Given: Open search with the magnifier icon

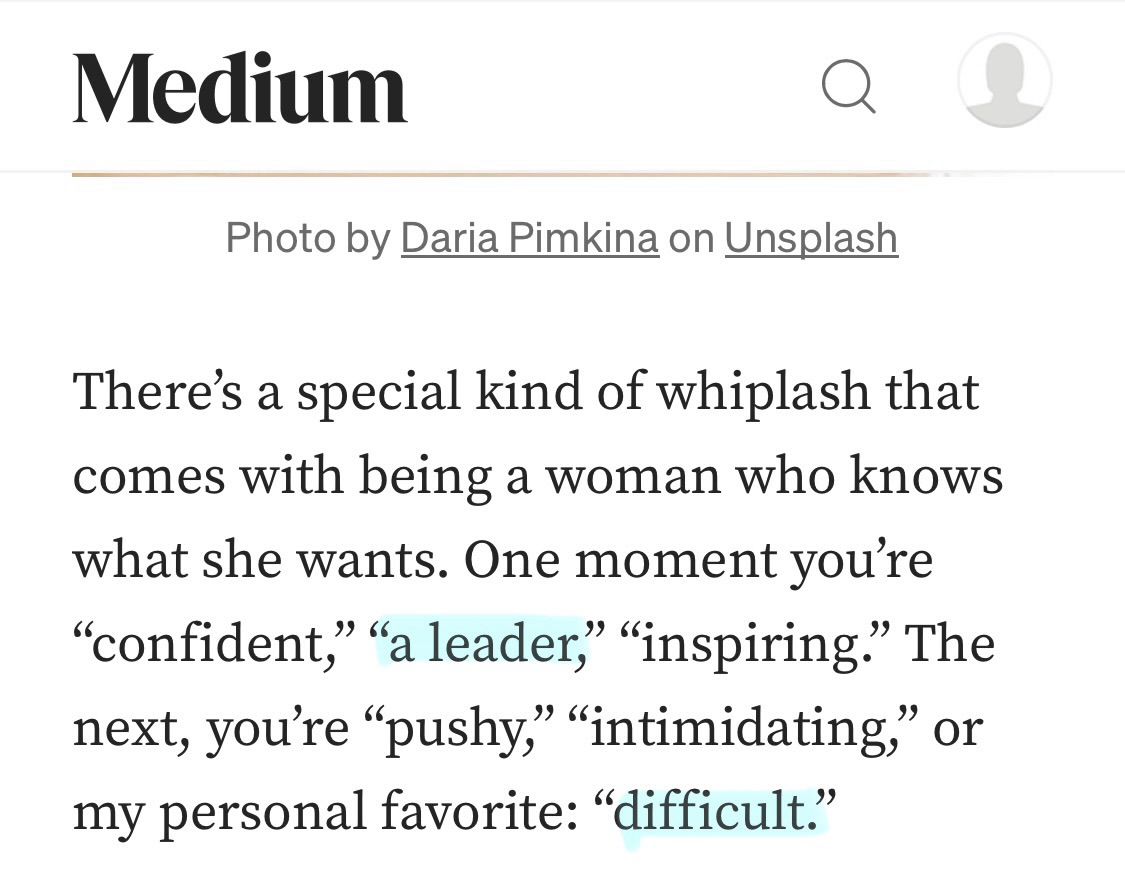Looking at the screenshot, I should pyautogui.click(x=848, y=86).
